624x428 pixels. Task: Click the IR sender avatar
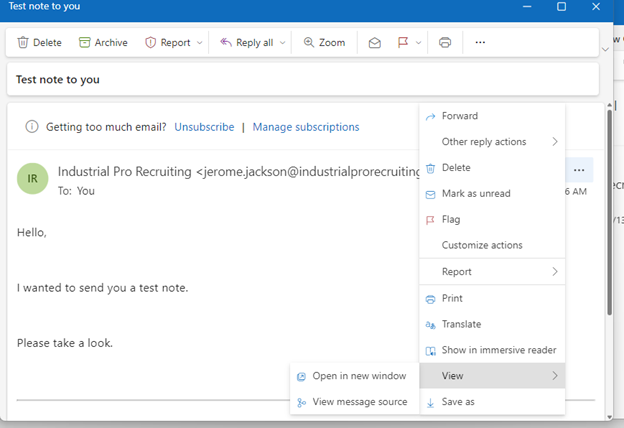click(33, 178)
